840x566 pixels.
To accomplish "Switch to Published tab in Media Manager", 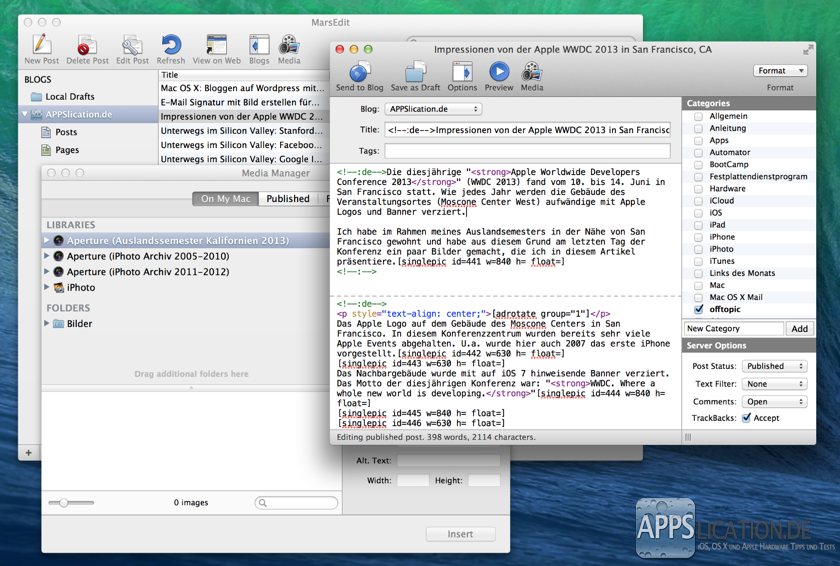I will (288, 199).
